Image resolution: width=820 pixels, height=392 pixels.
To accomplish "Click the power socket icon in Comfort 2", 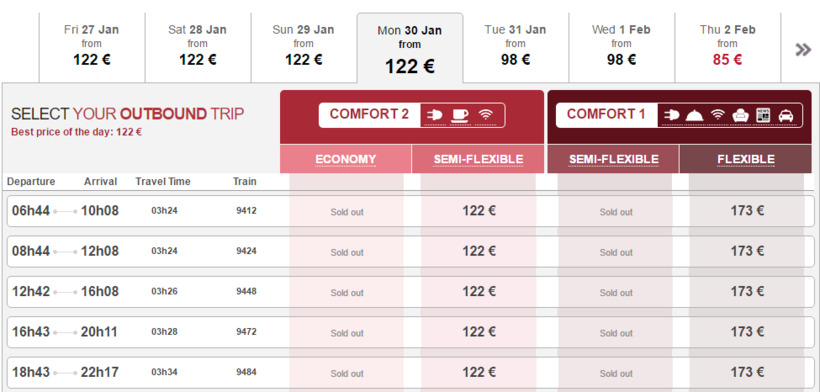I will click(434, 115).
